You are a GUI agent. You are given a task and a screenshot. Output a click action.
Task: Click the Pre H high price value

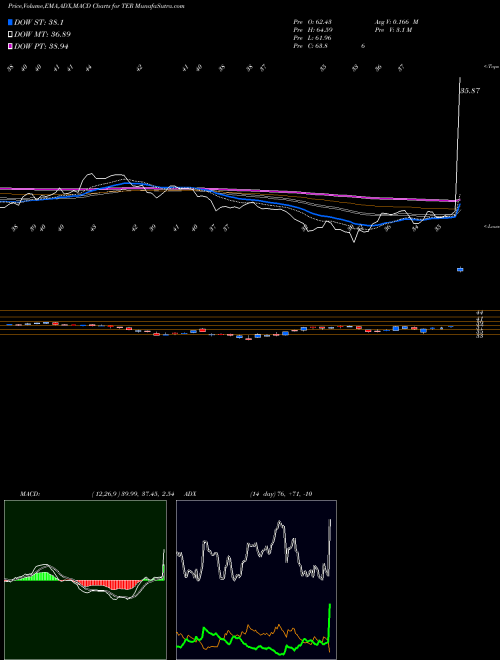(x=312, y=30)
